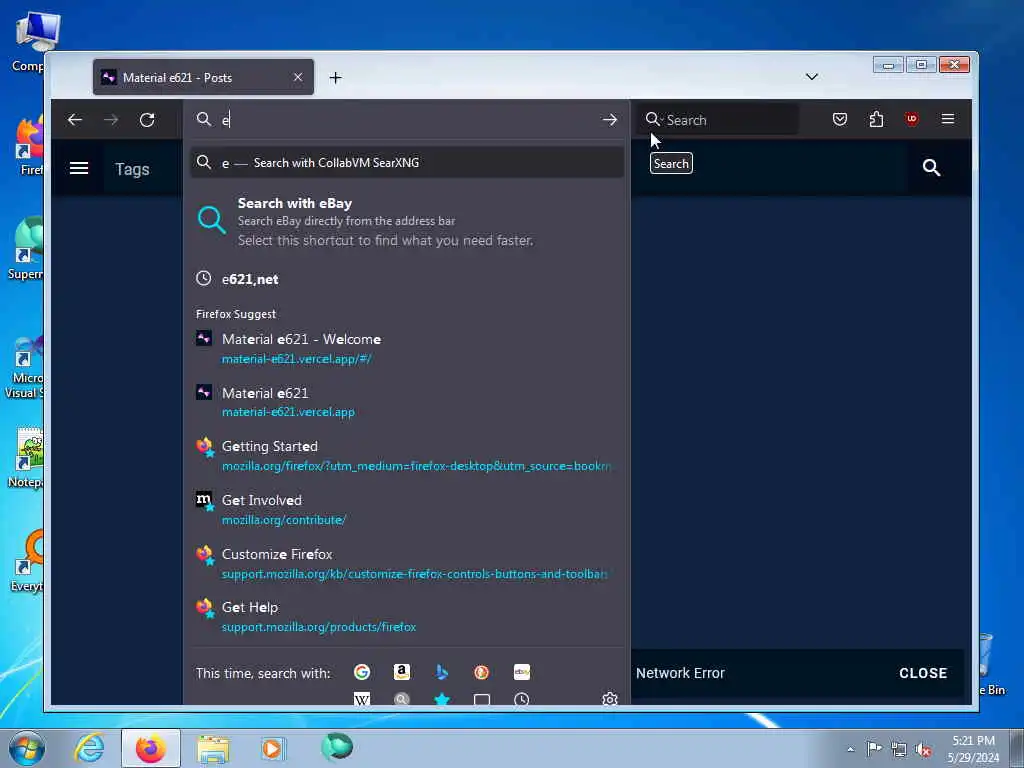Viewport: 1024px width, 768px height.
Task: Open the clock showing 5:21 PM
Action: click(974, 748)
